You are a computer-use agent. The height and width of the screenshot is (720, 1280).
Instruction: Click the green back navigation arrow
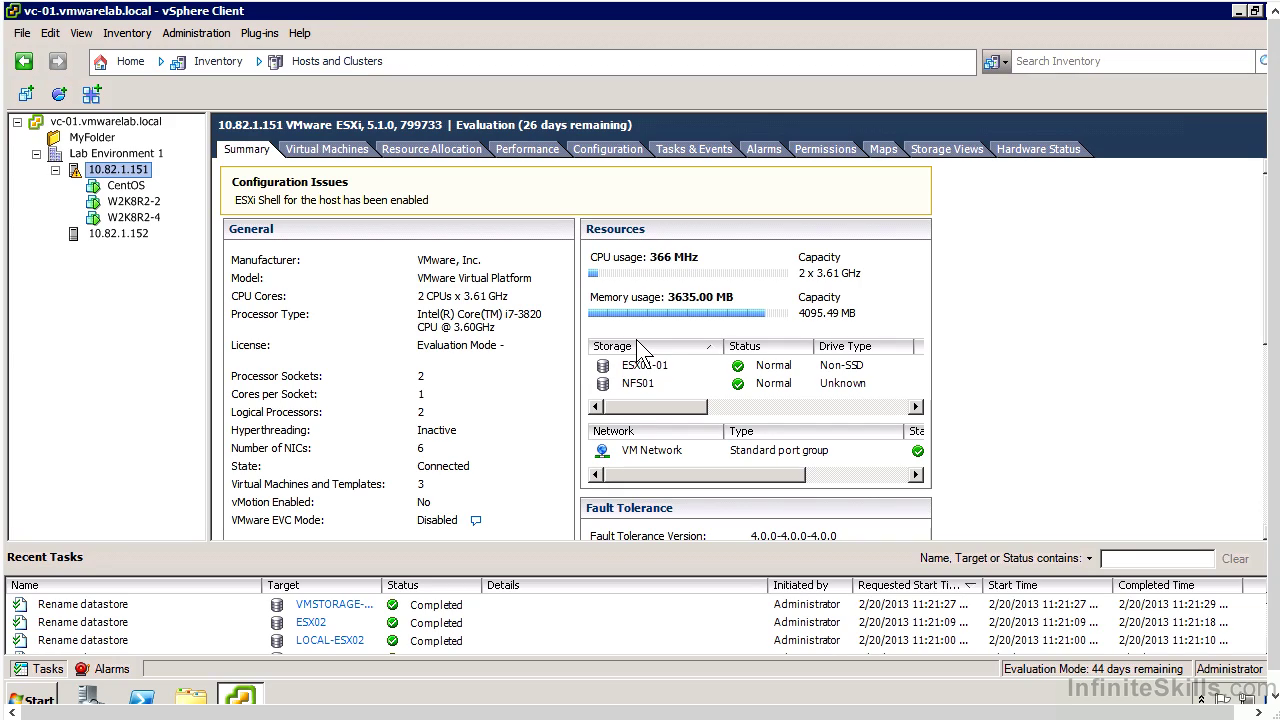24,61
